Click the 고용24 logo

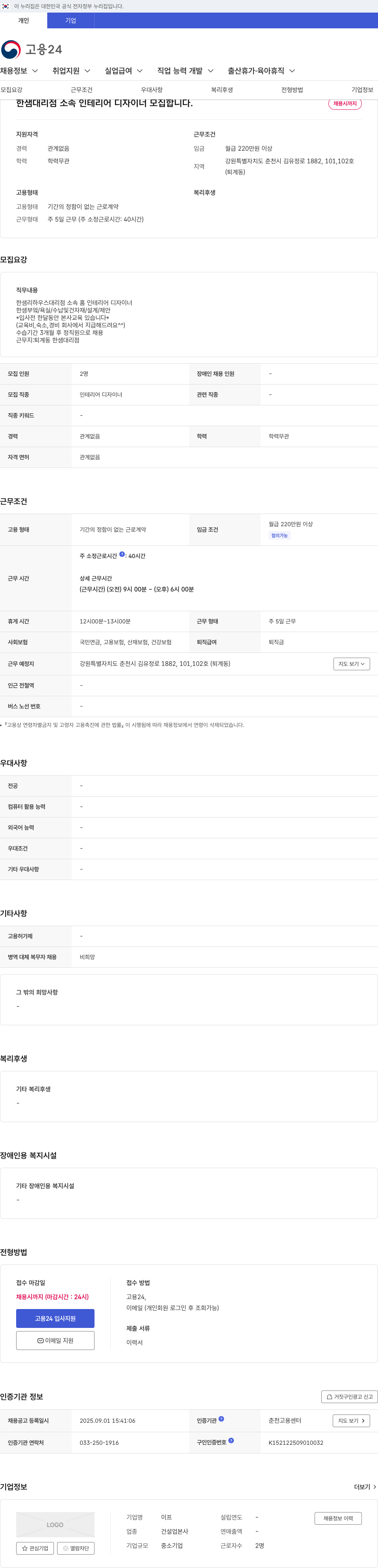31,49
